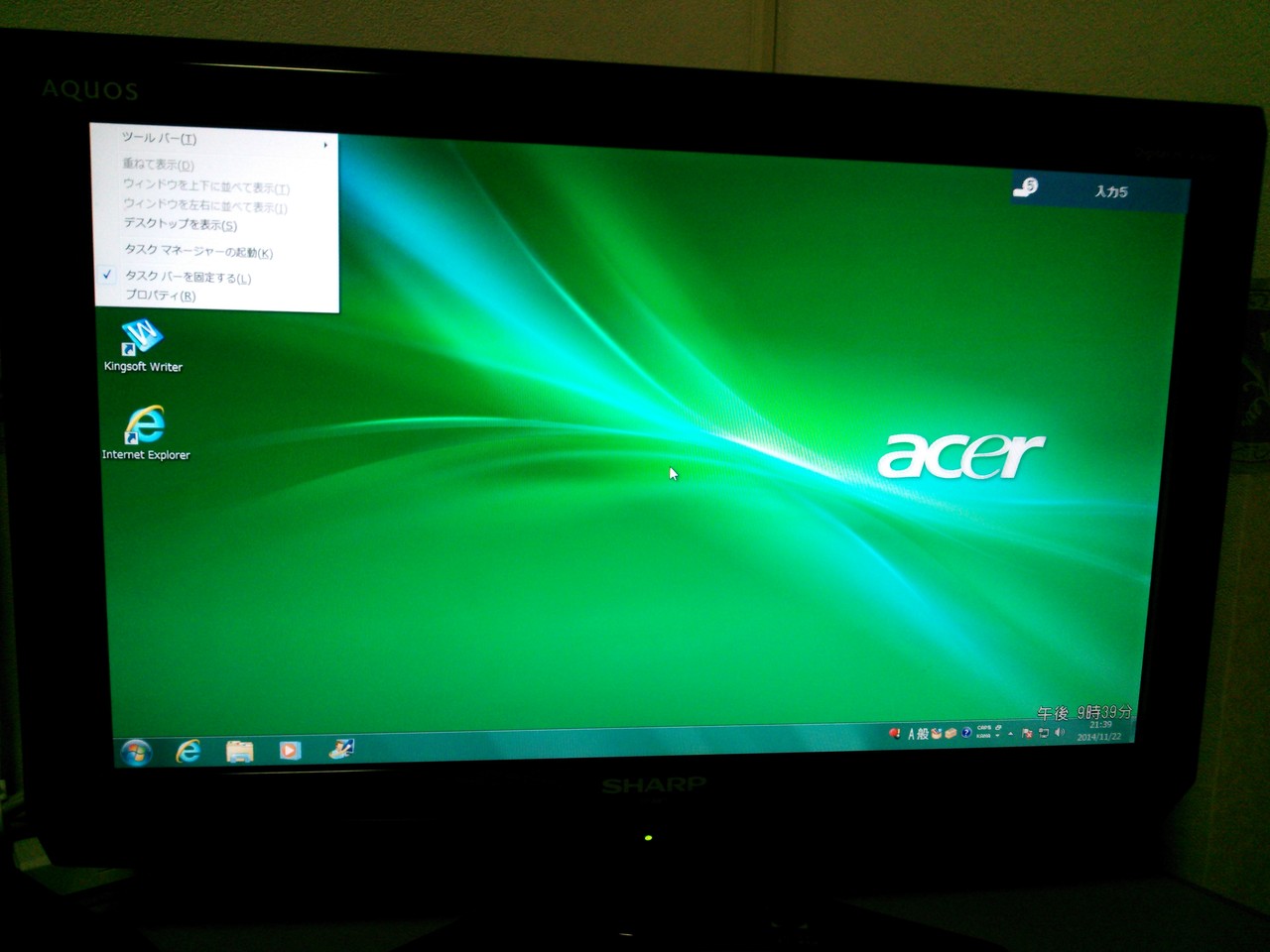Open Action Center flag tray icon
The height and width of the screenshot is (952, 1270).
[1027, 734]
